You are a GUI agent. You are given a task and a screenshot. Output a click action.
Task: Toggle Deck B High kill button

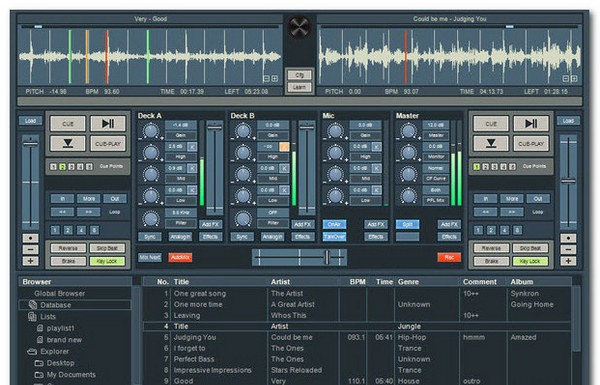[x=284, y=147]
